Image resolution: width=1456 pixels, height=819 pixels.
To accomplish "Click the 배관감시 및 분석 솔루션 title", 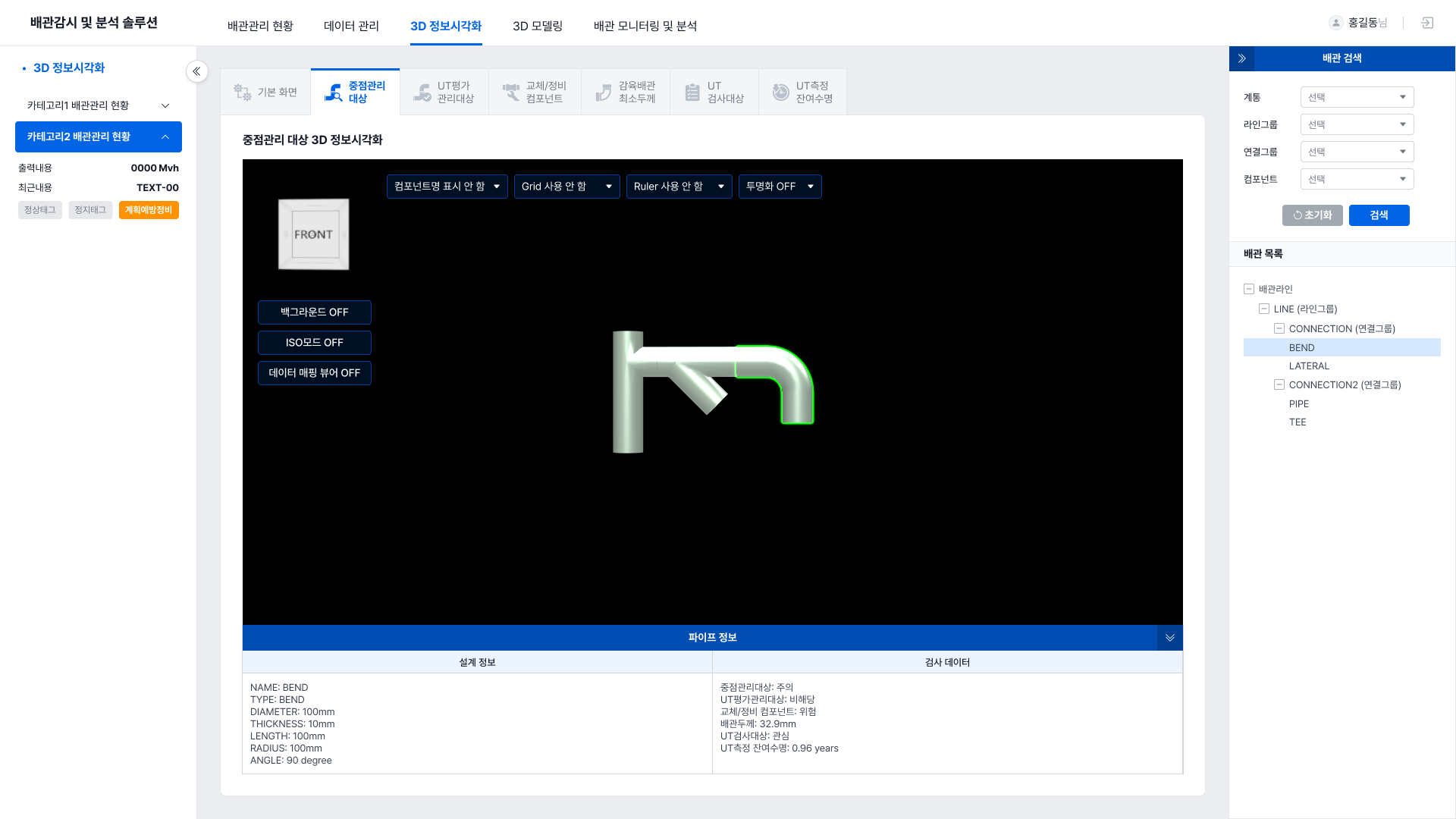I will coord(94,23).
